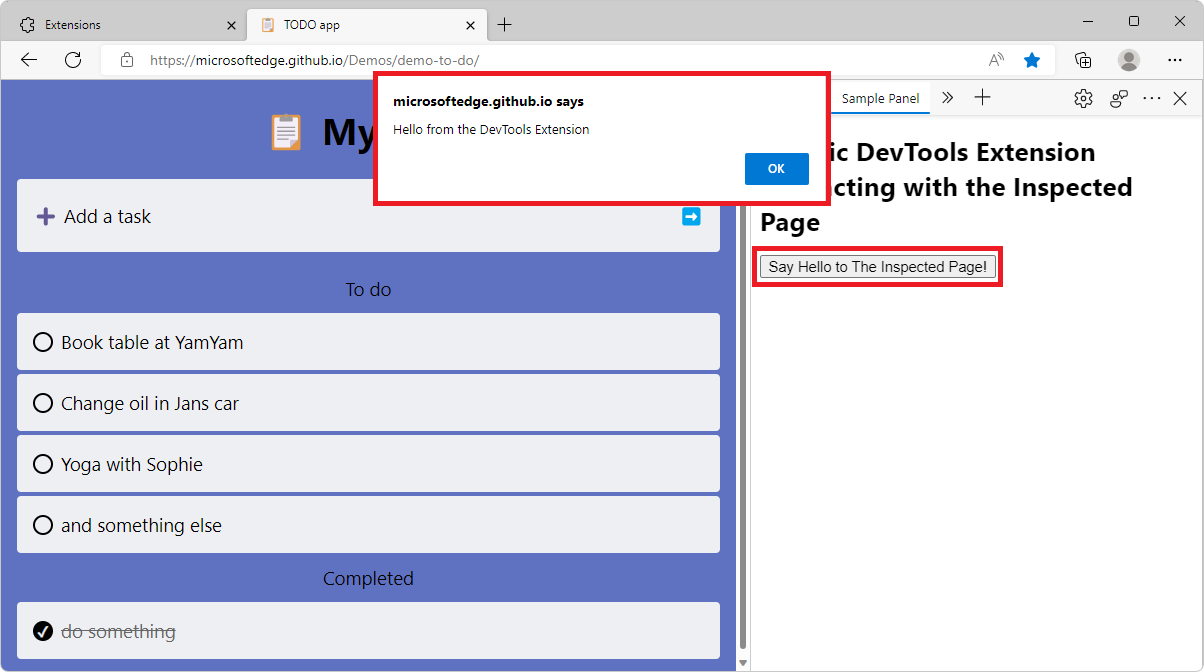Click the back navigation arrow

coord(28,60)
